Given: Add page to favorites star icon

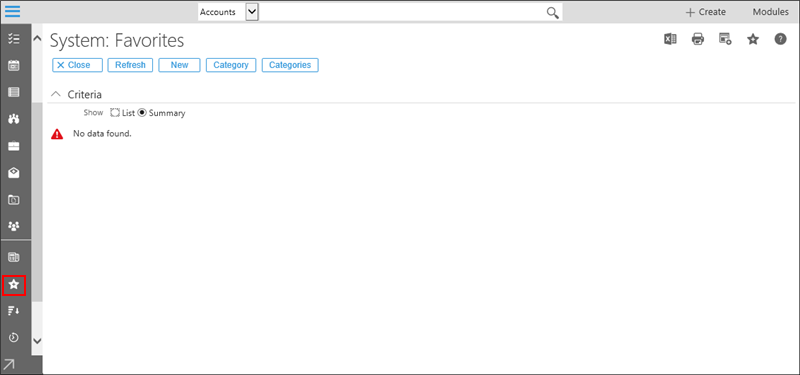Looking at the screenshot, I should pyautogui.click(x=753, y=39).
